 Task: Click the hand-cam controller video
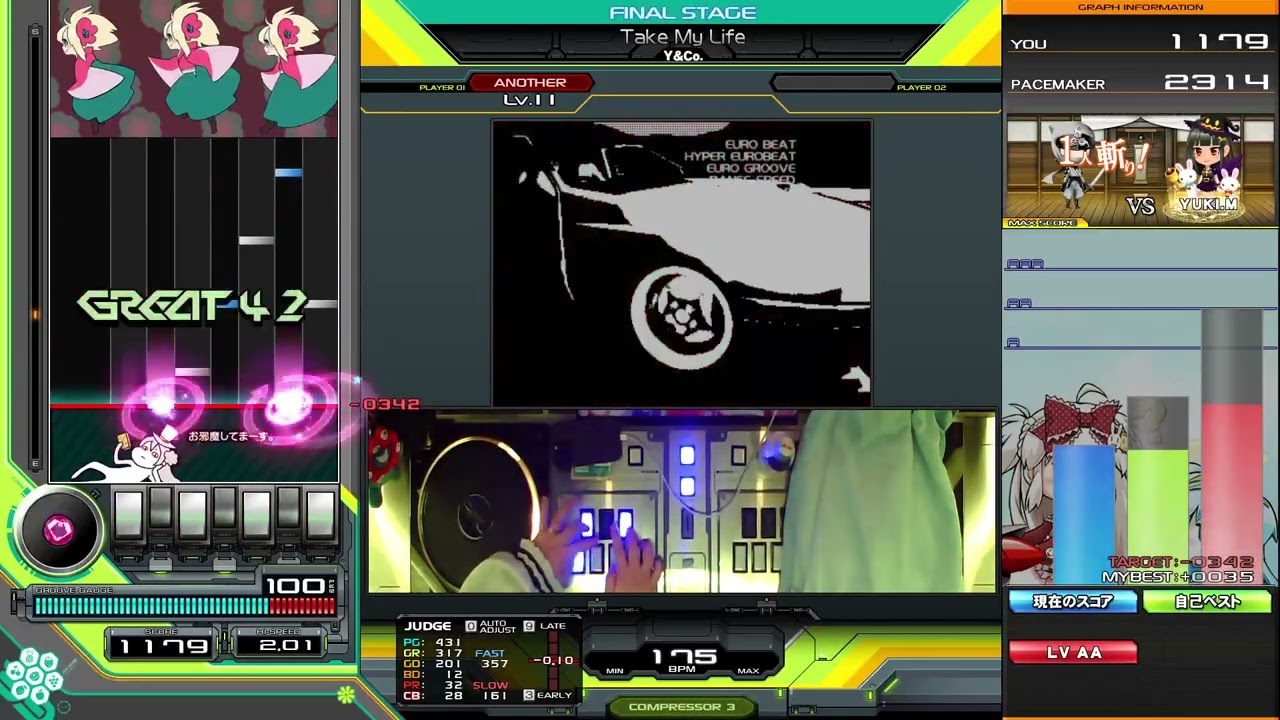point(682,501)
